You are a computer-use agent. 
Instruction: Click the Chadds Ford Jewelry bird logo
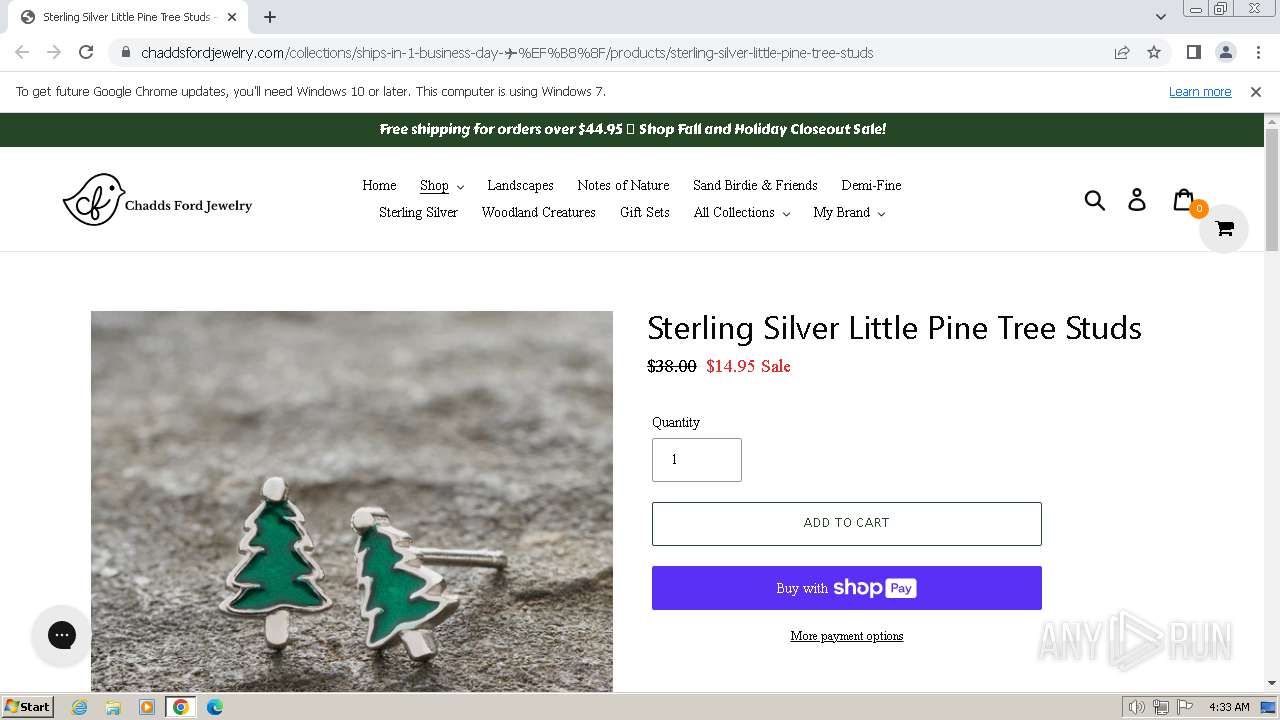coord(157,200)
